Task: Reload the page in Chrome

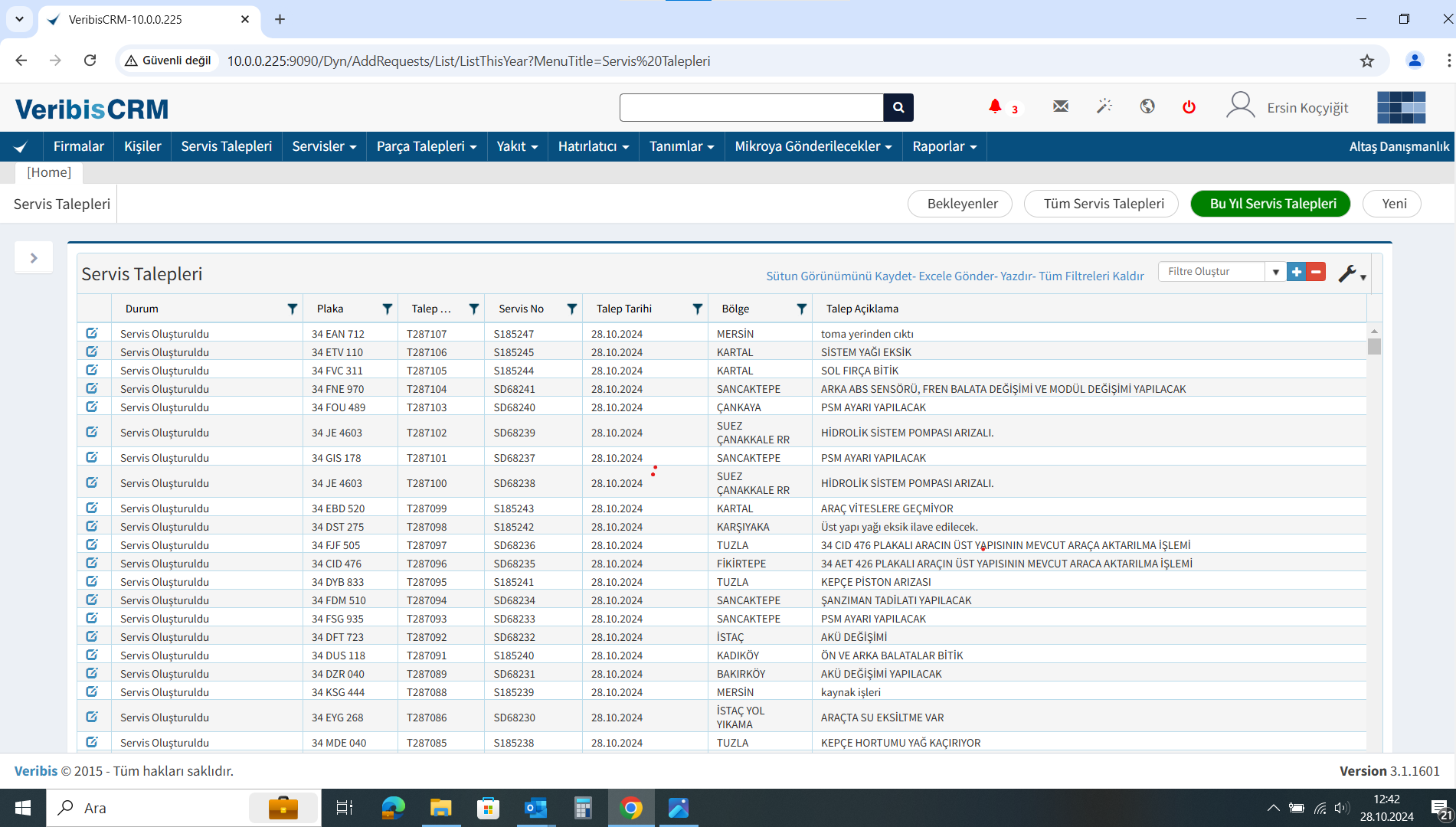Action: (x=90, y=60)
